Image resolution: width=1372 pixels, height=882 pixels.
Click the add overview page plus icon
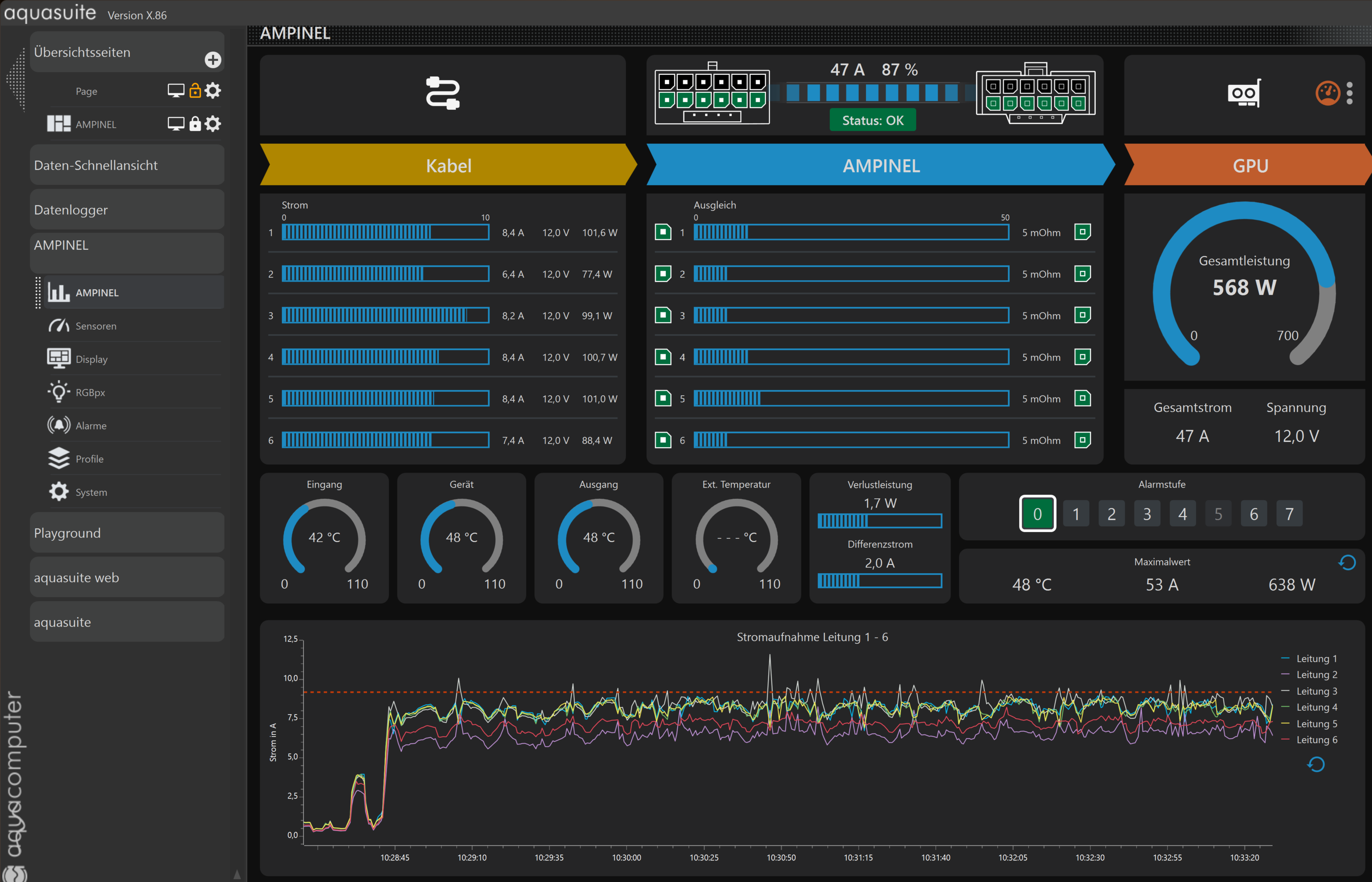[212, 59]
